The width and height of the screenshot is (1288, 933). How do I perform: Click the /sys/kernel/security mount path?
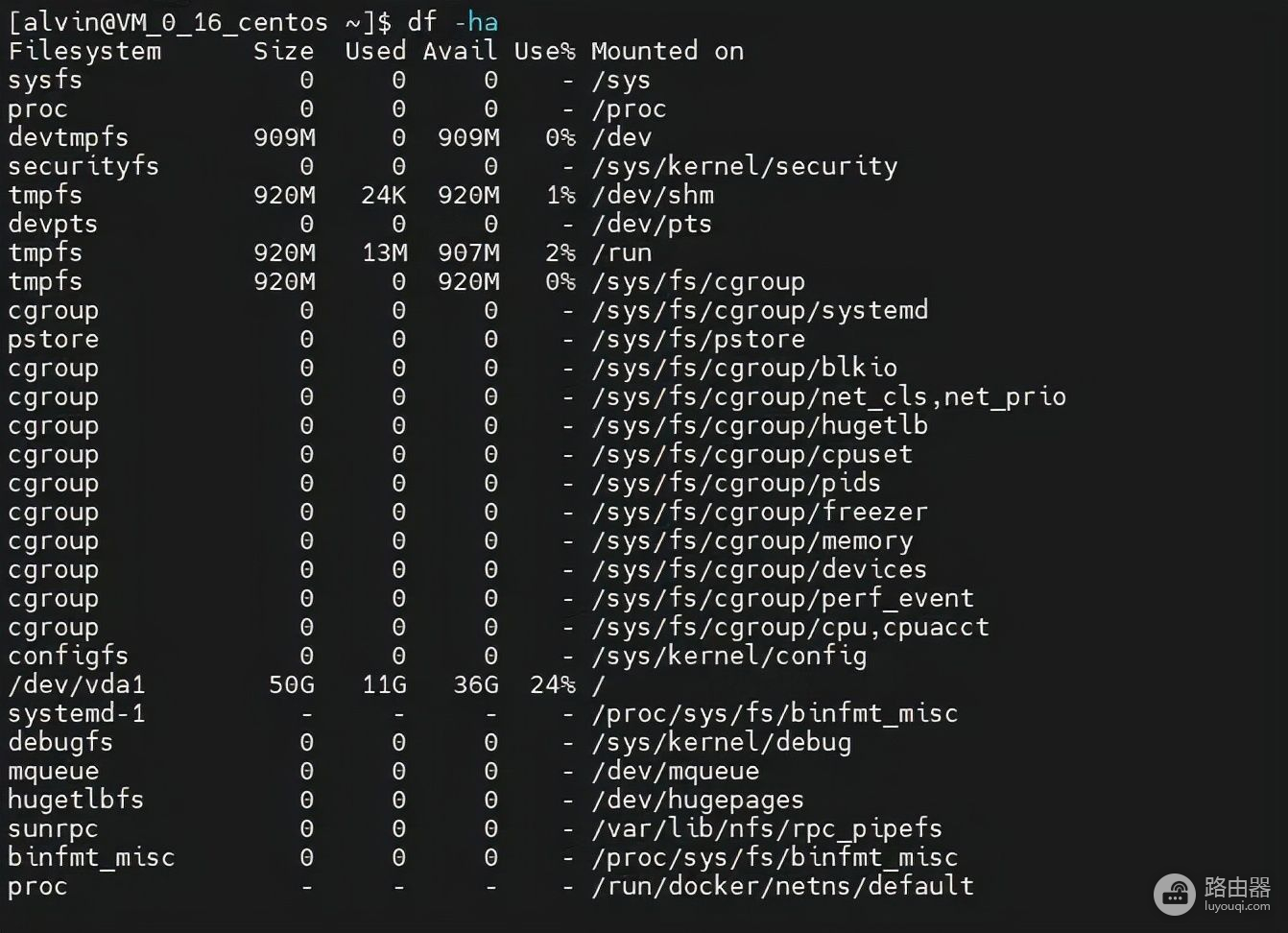[x=744, y=166]
